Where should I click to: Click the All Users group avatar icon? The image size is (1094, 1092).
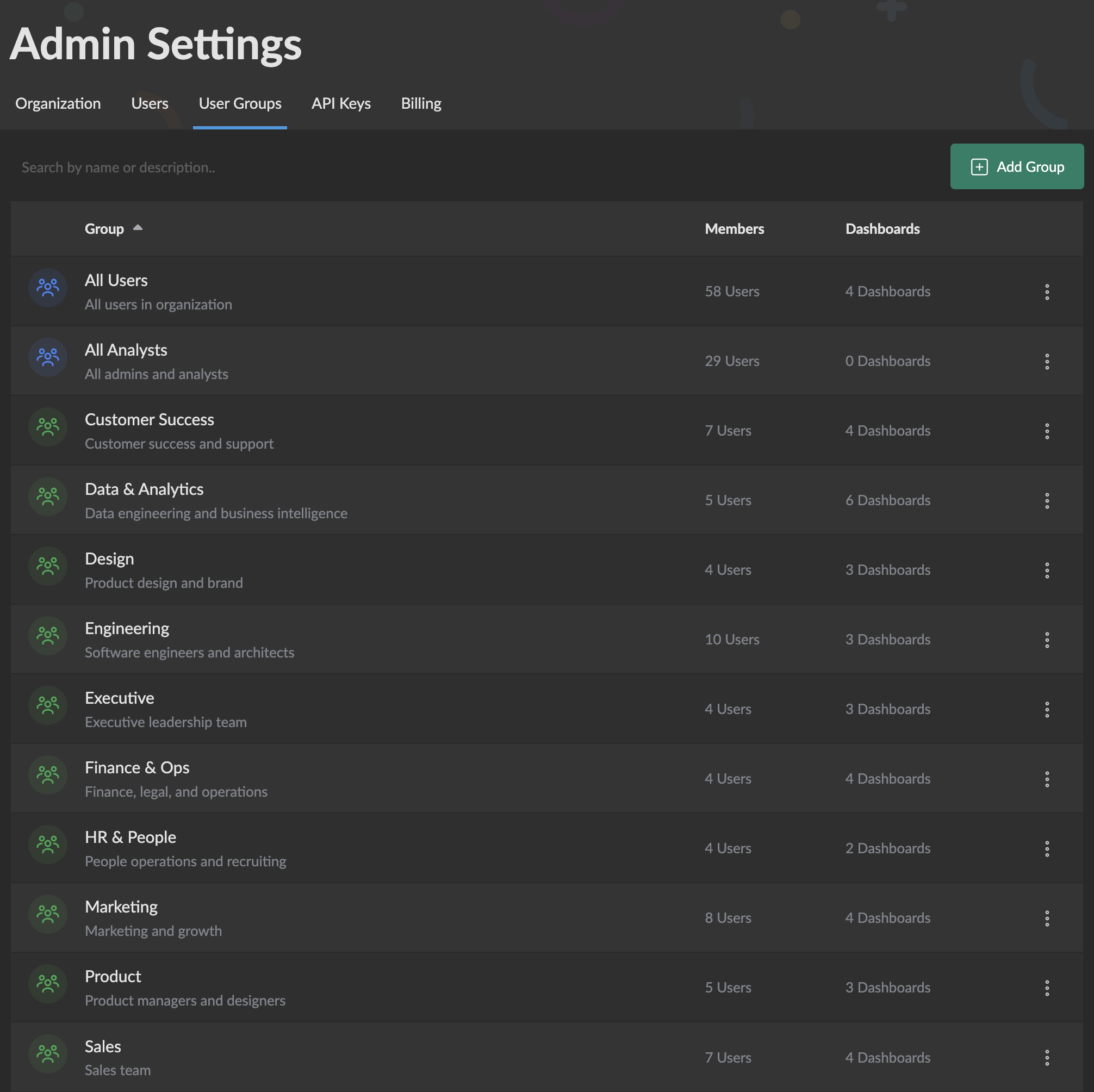(47, 288)
